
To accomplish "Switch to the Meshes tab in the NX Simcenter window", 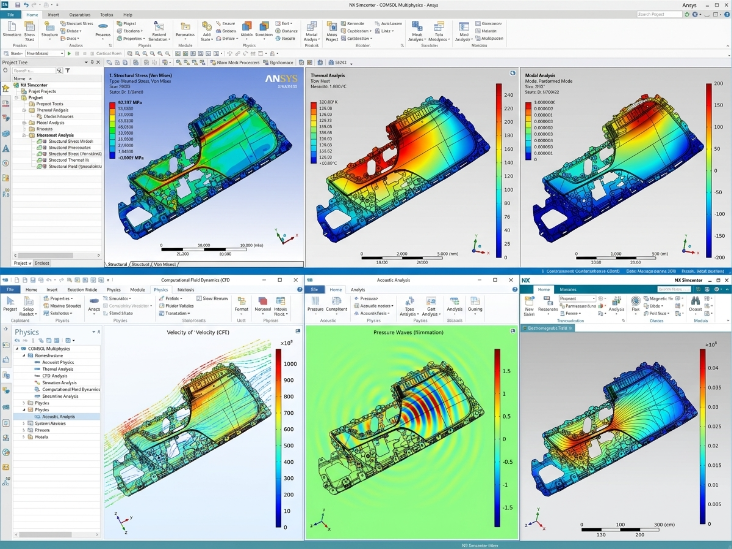I will (568, 289).
